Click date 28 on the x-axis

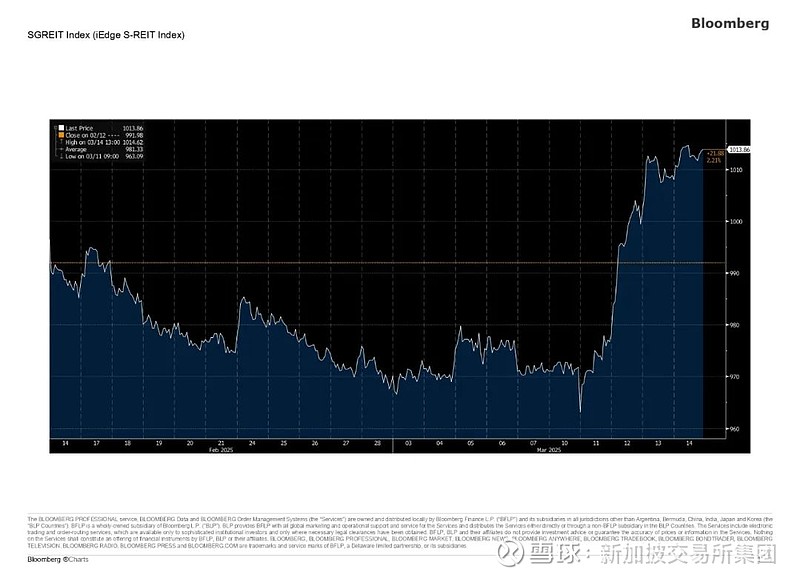point(378,443)
